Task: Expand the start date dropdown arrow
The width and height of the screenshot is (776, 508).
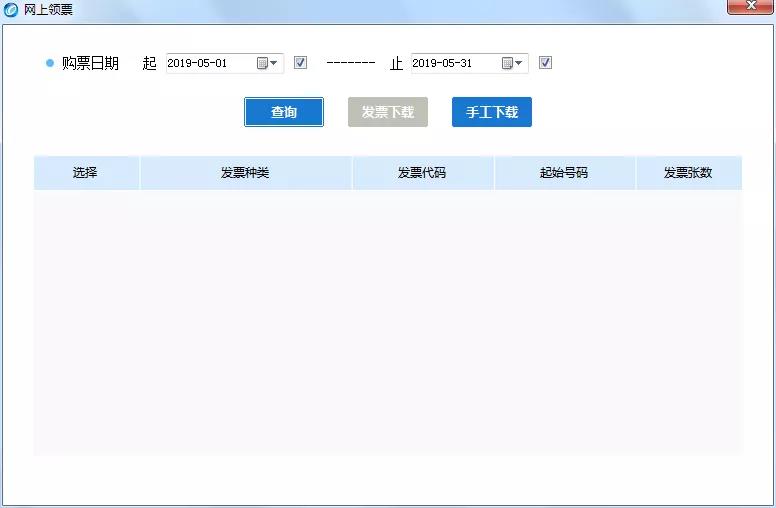Action: coord(274,63)
